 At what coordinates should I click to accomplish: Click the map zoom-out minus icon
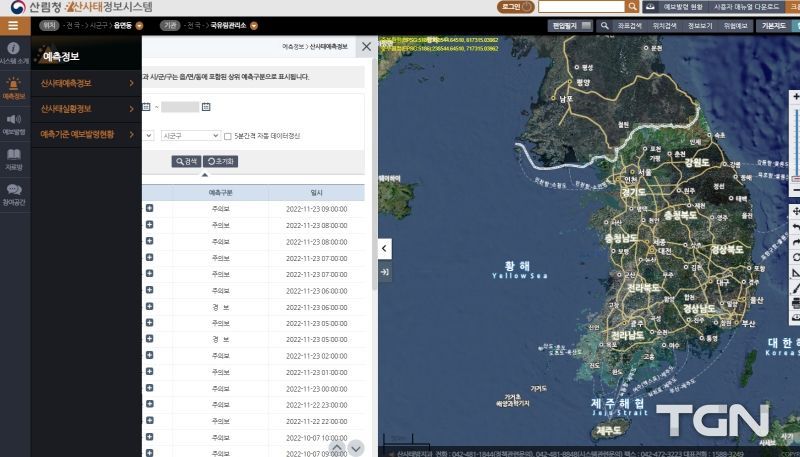(796, 190)
